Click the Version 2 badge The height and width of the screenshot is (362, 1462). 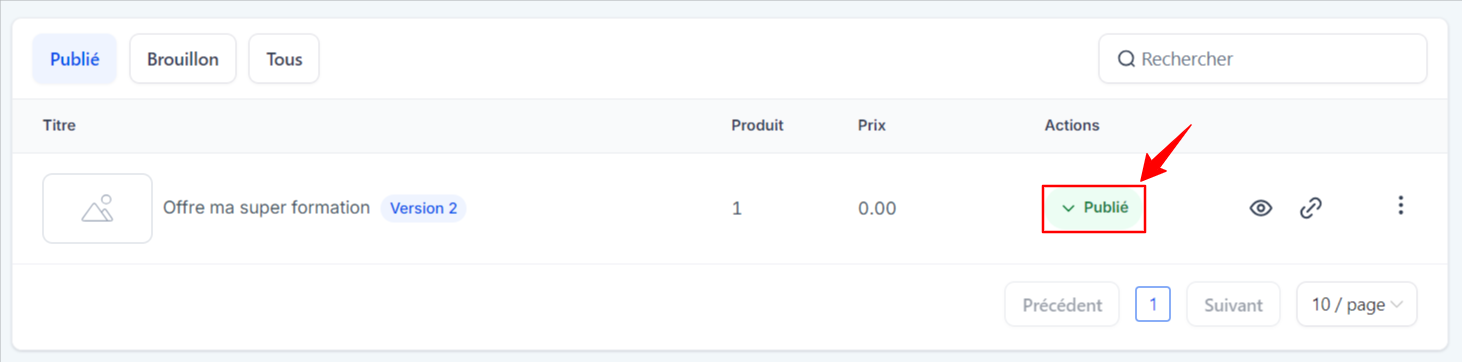[x=423, y=208]
